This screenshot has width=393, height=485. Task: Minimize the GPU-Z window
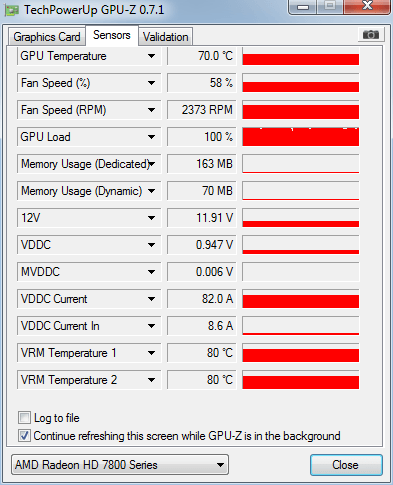[303, 7]
